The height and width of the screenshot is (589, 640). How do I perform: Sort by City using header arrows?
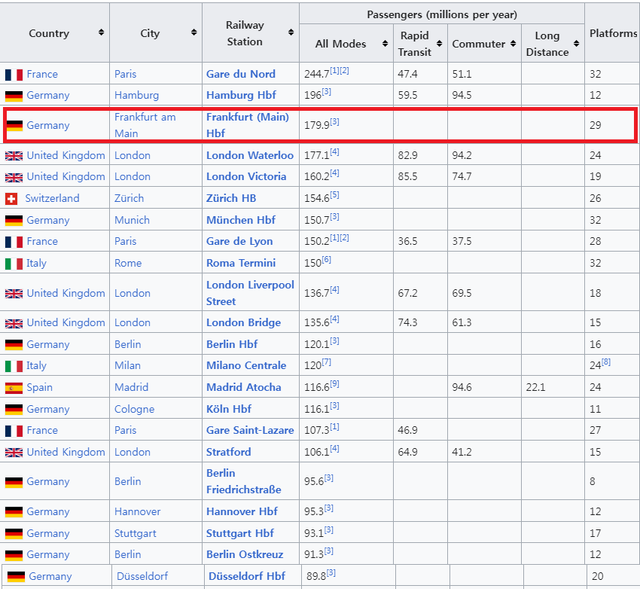coord(193,33)
